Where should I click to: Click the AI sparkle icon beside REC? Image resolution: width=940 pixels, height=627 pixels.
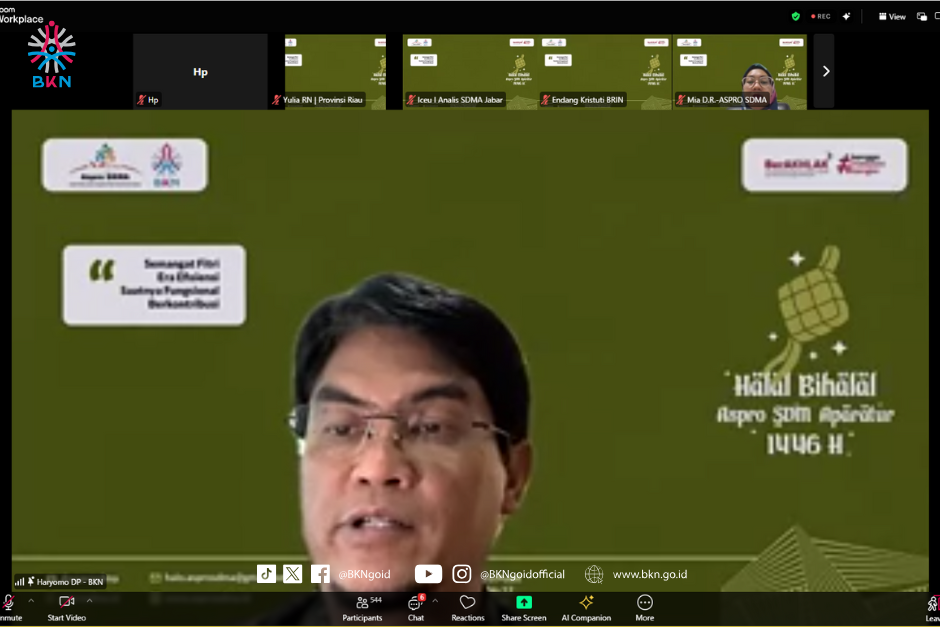point(846,16)
